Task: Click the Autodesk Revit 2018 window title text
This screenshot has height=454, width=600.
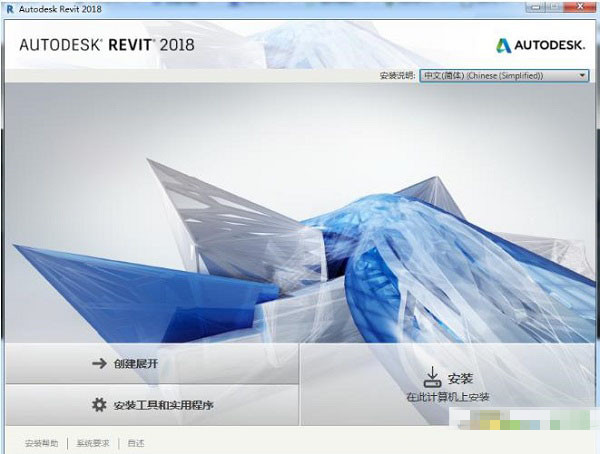Action: pos(60,8)
